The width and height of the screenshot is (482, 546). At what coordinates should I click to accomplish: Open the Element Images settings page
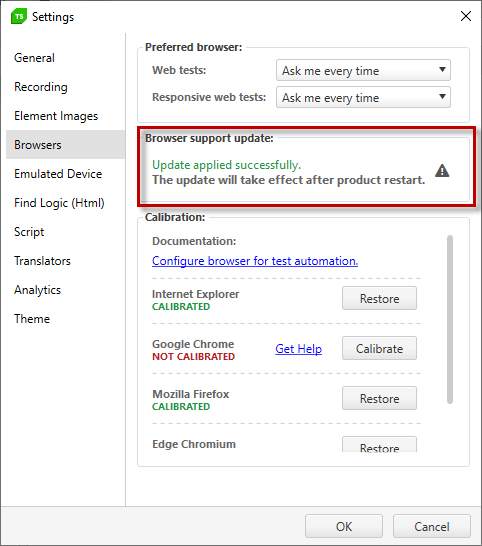[56, 116]
